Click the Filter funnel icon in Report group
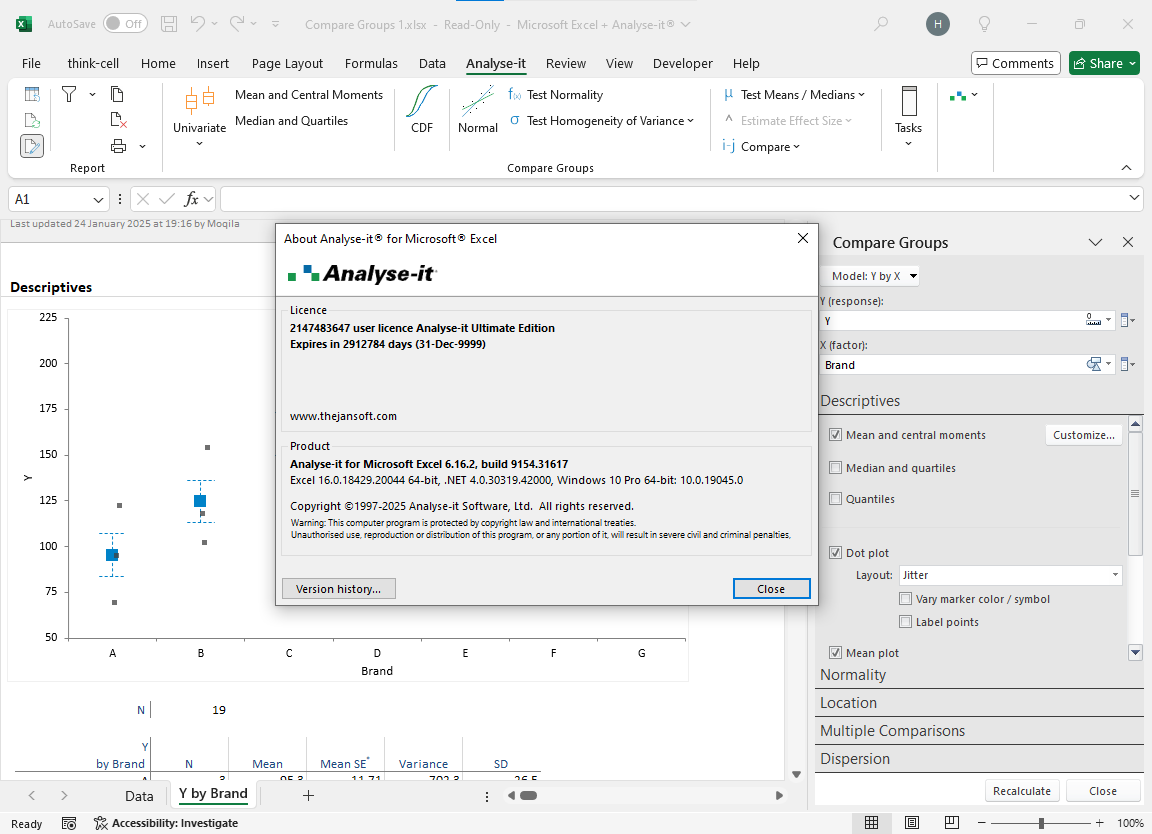This screenshot has width=1152, height=834. [x=69, y=94]
